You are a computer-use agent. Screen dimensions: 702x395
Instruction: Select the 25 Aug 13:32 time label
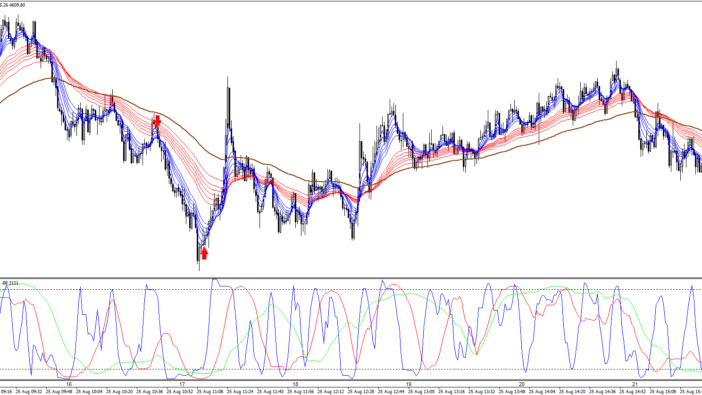pos(482,391)
